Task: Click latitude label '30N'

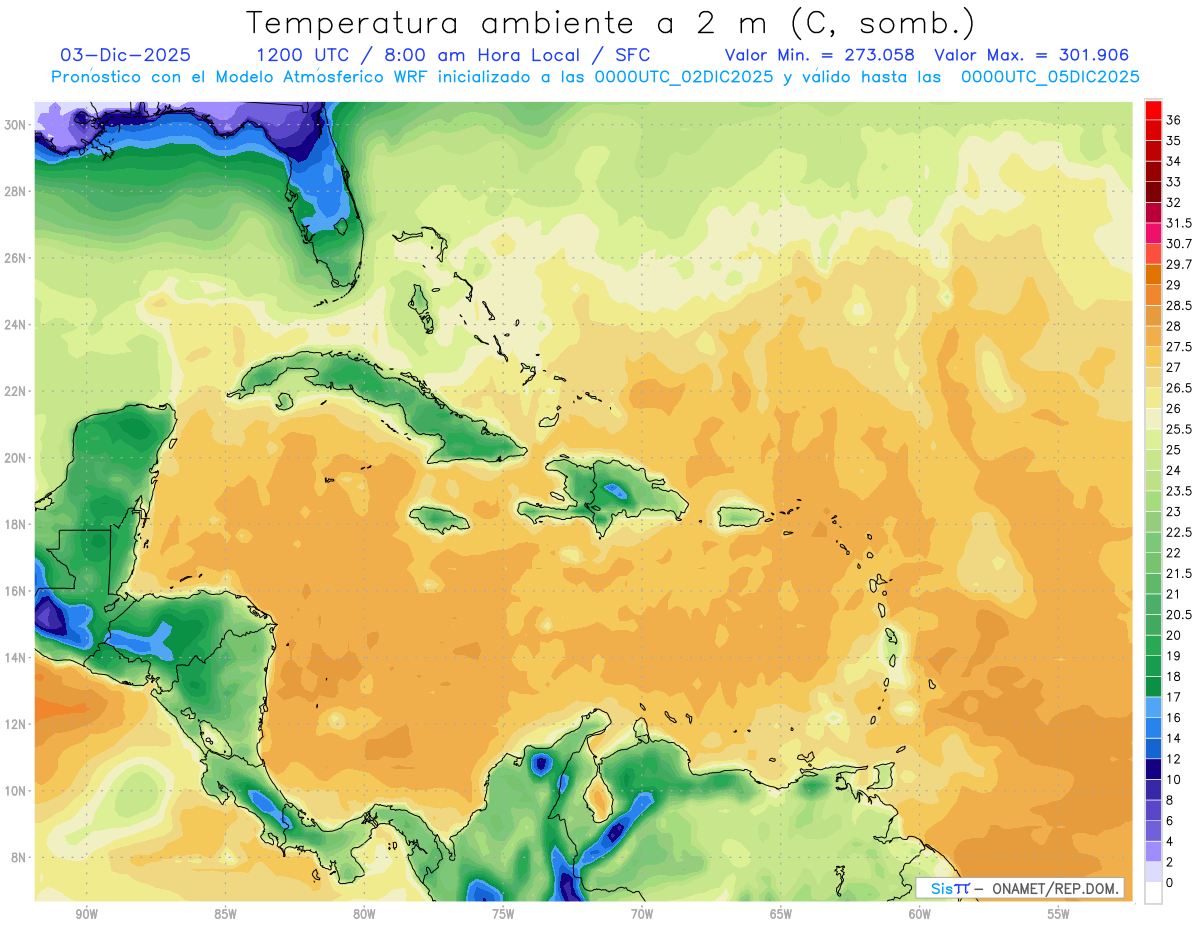Action: tap(15, 125)
